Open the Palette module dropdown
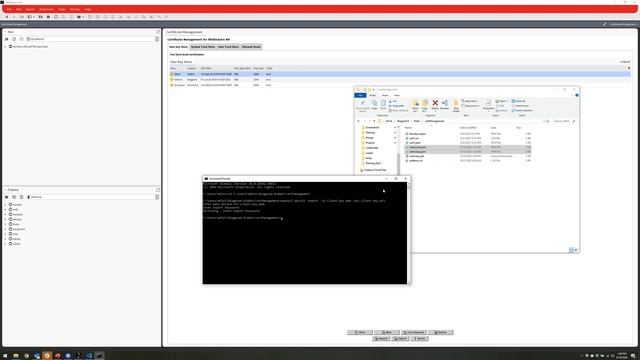The height and width of the screenshot is (360, 640). coord(157,197)
